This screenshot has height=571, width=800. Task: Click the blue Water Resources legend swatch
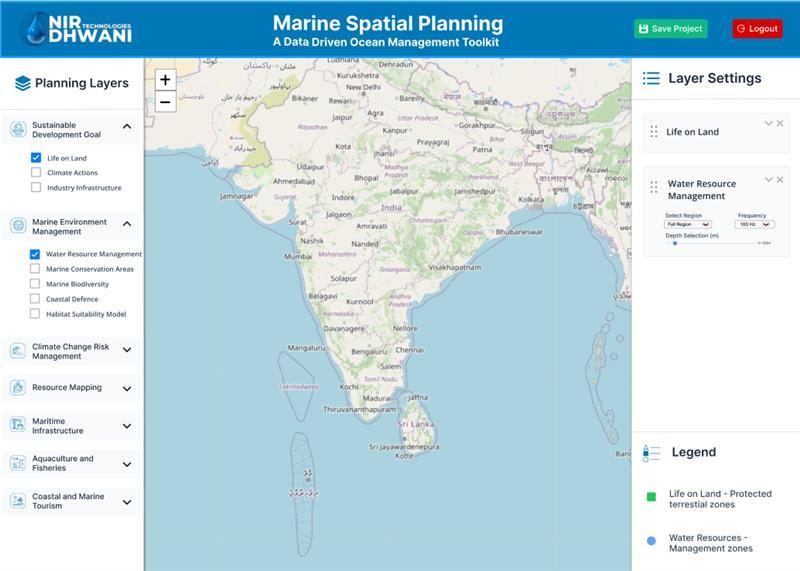(651, 541)
